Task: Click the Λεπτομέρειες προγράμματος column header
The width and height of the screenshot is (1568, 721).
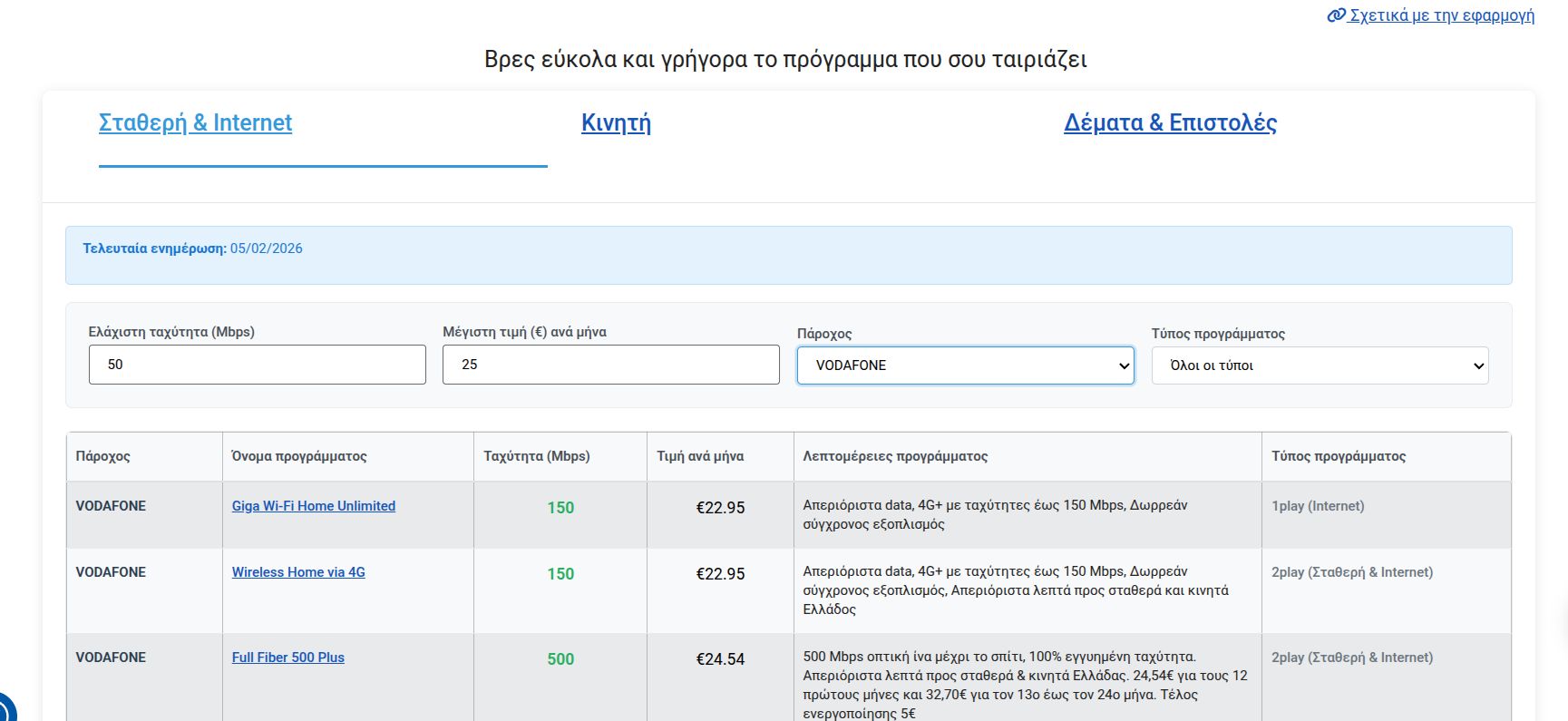Action: tap(895, 456)
